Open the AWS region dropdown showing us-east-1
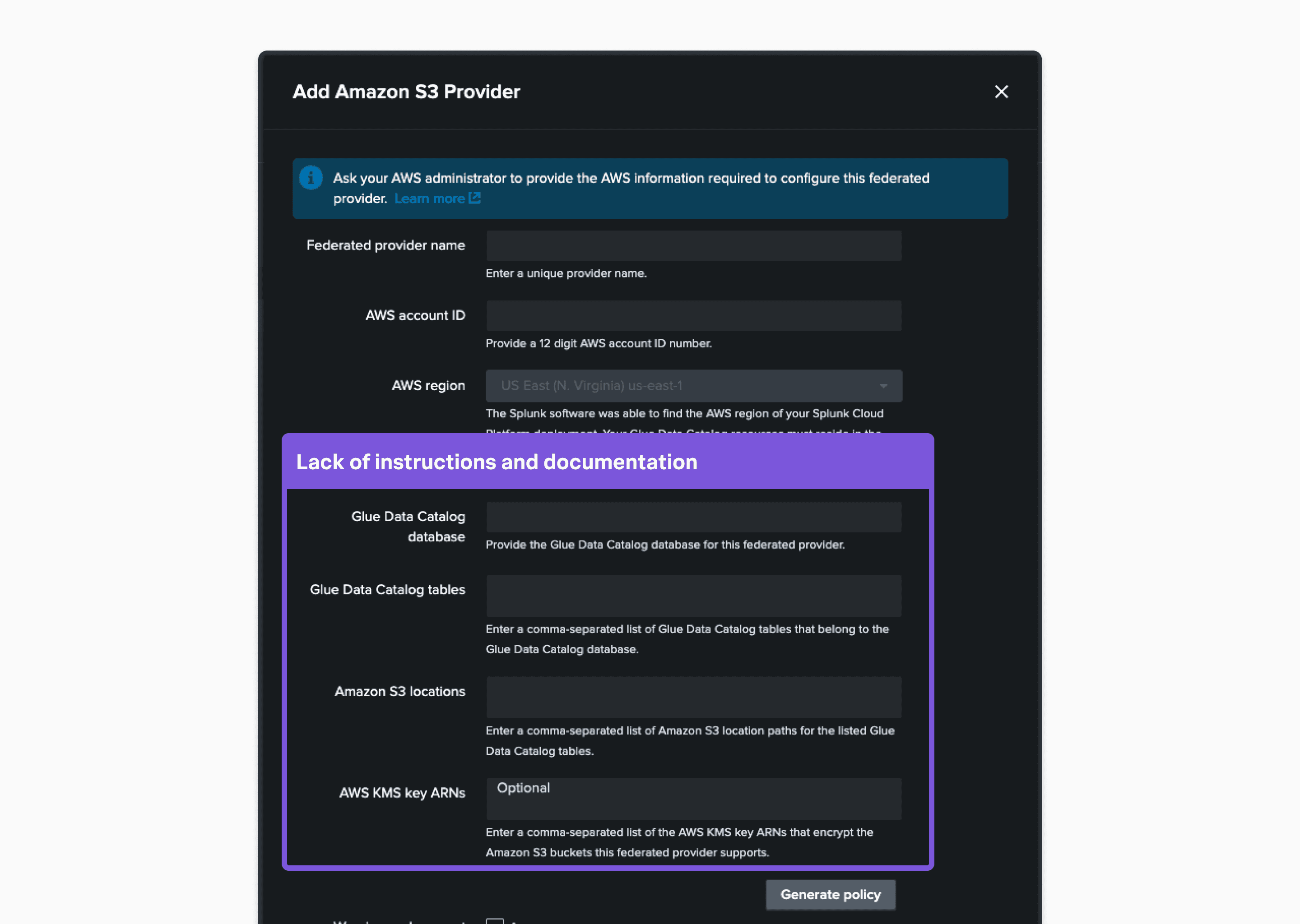 coord(683,386)
